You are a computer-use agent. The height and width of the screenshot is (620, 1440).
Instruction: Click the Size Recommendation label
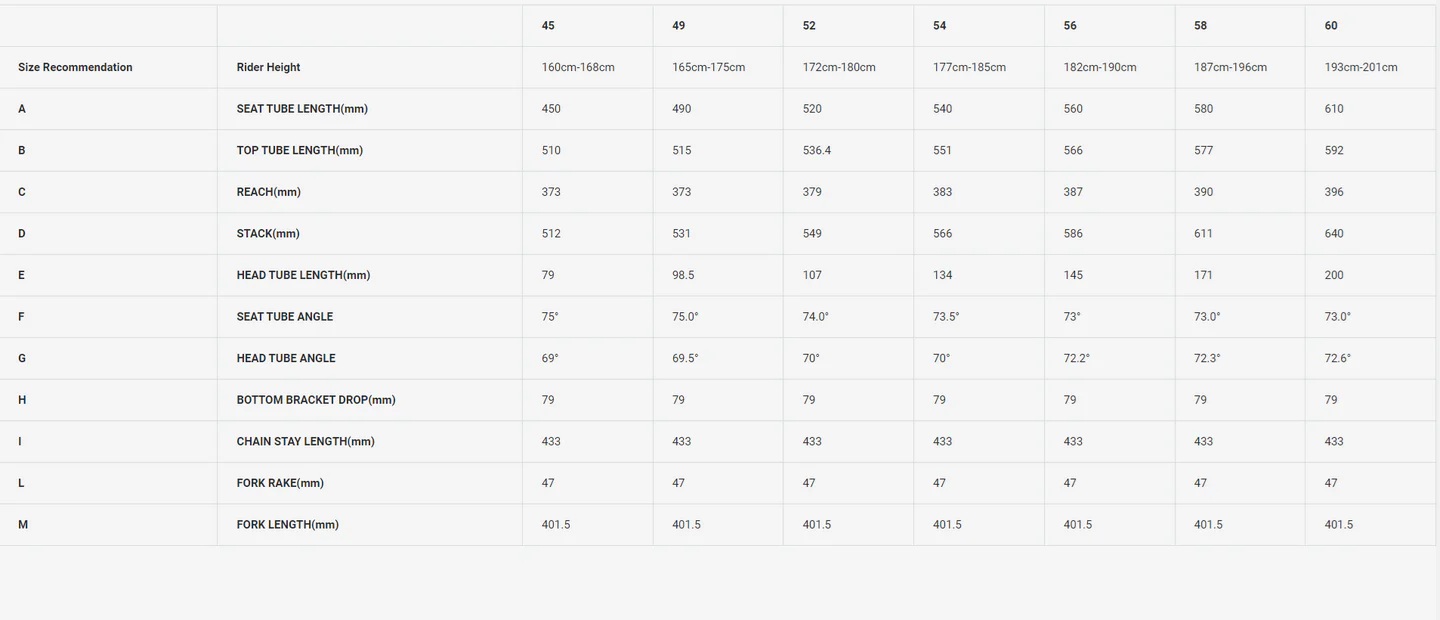point(75,68)
